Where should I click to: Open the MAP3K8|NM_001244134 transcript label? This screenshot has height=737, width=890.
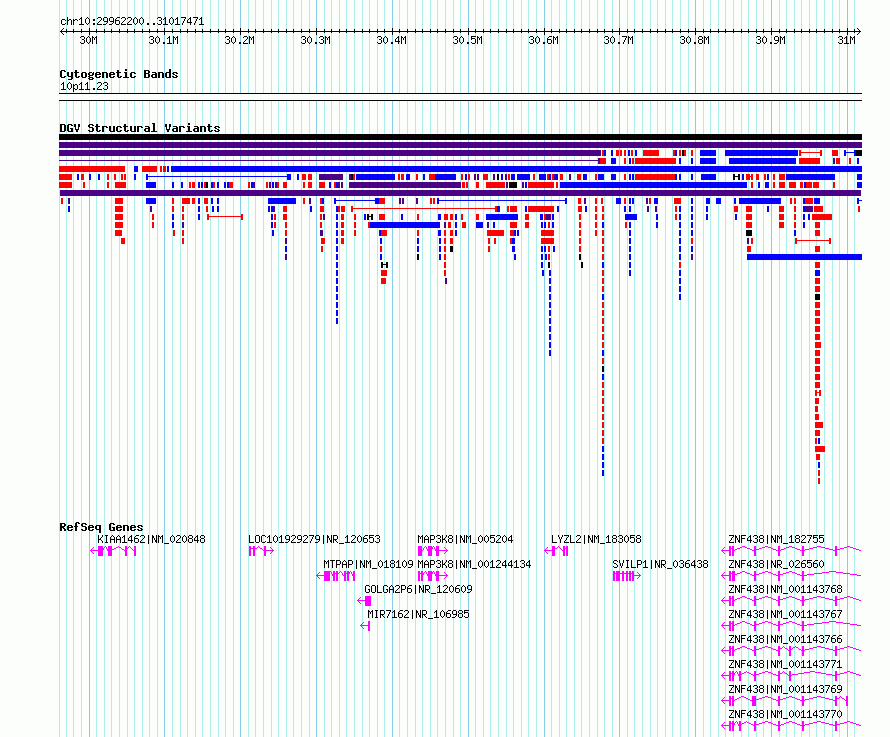pyautogui.click(x=475, y=564)
